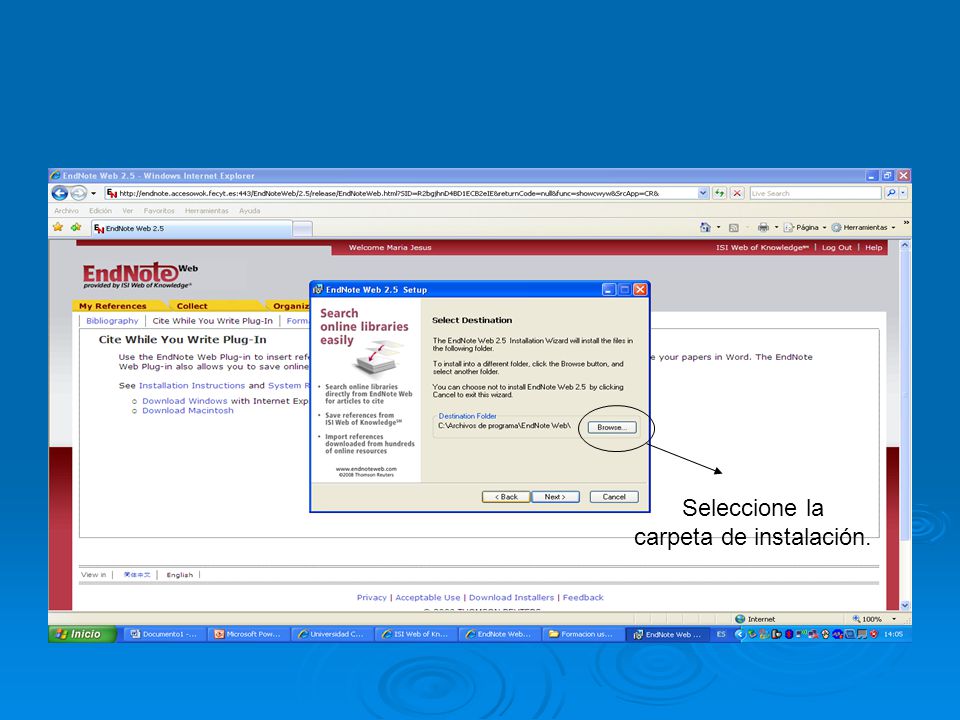Open the Página command bar menu
Screen dimensions: 960x720
tap(805, 228)
